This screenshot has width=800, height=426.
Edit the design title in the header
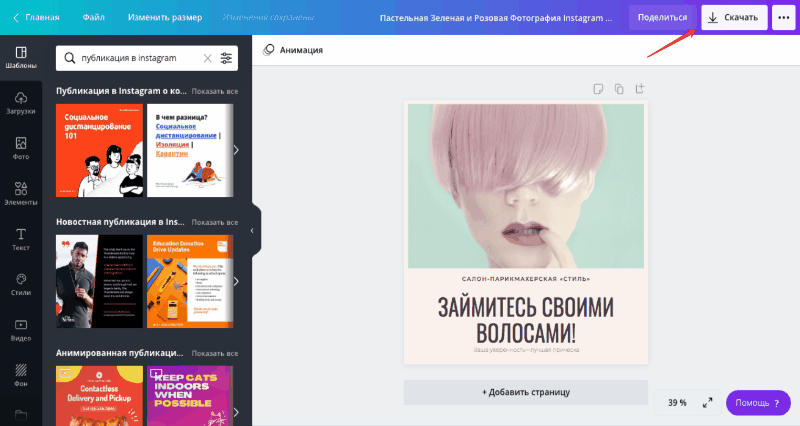[495, 18]
